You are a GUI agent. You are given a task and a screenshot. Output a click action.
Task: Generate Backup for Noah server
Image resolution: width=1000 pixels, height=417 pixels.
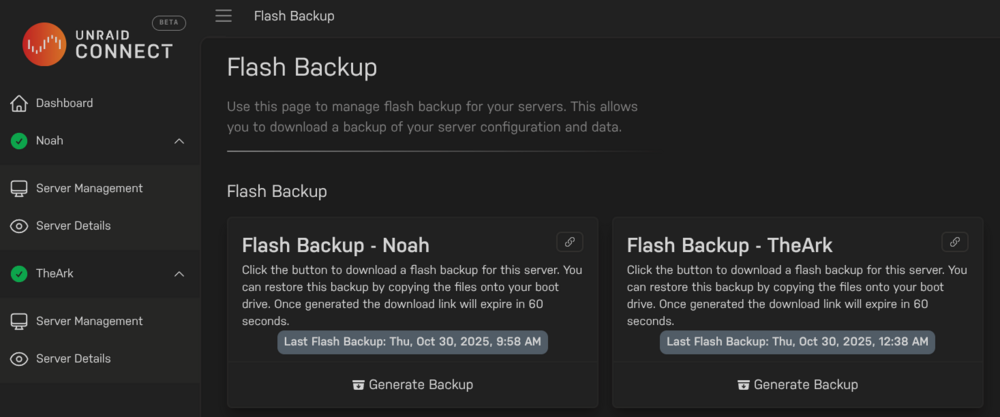coord(413,384)
